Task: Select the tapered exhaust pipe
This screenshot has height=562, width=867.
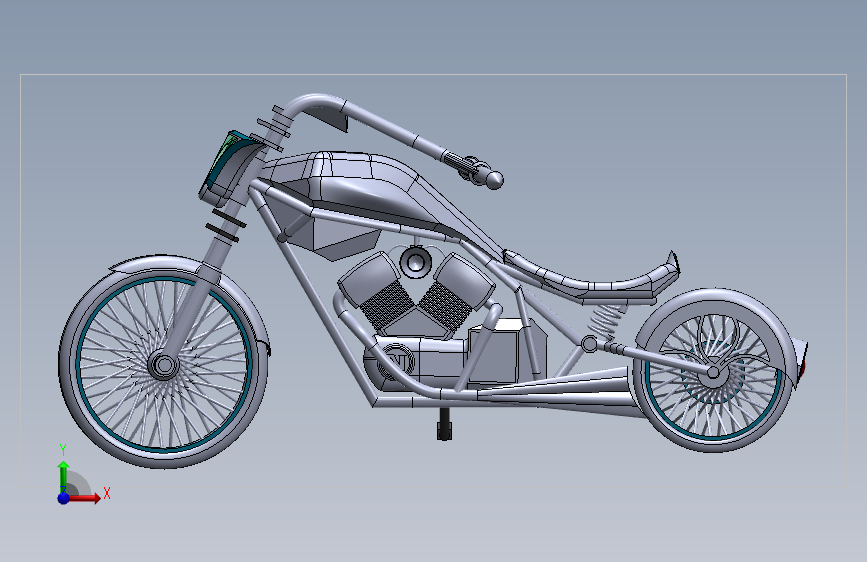Action: [556, 394]
